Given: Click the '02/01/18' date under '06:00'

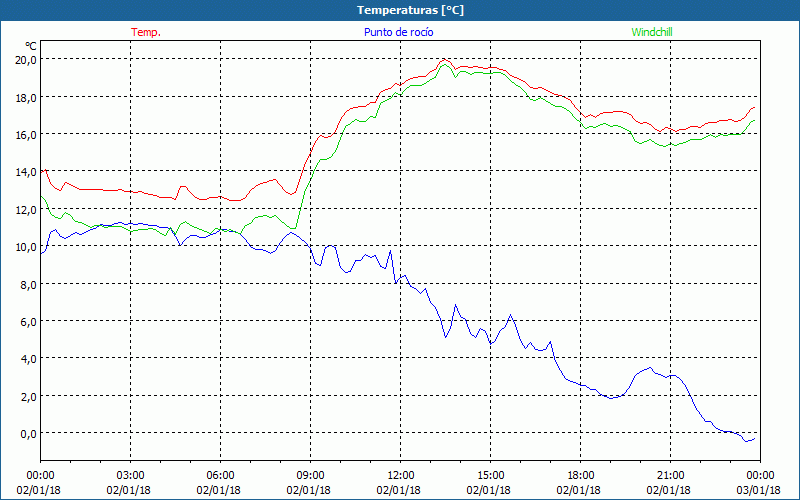Looking at the screenshot, I should coord(218,490).
